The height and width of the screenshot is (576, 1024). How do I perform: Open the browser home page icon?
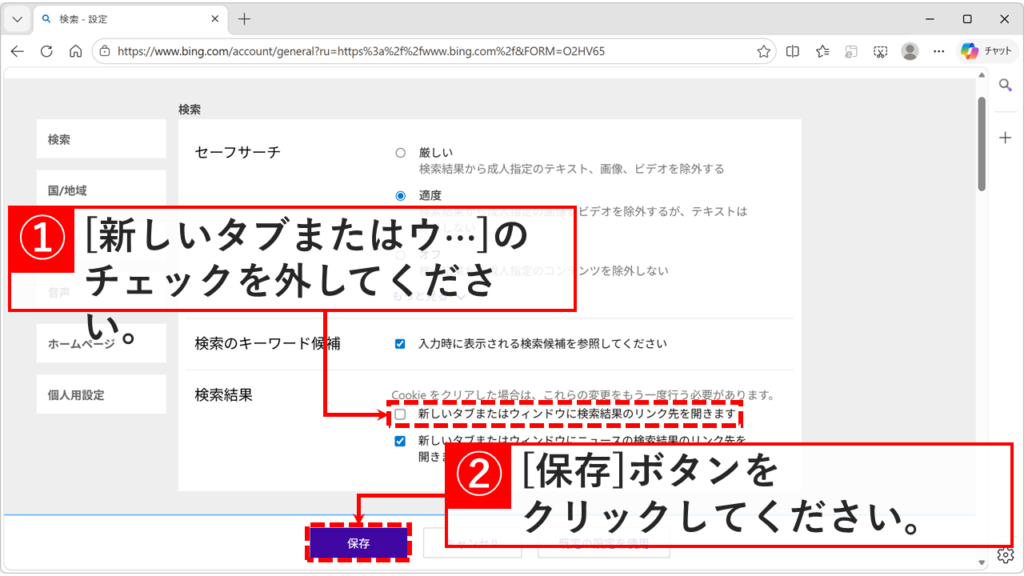point(76,51)
